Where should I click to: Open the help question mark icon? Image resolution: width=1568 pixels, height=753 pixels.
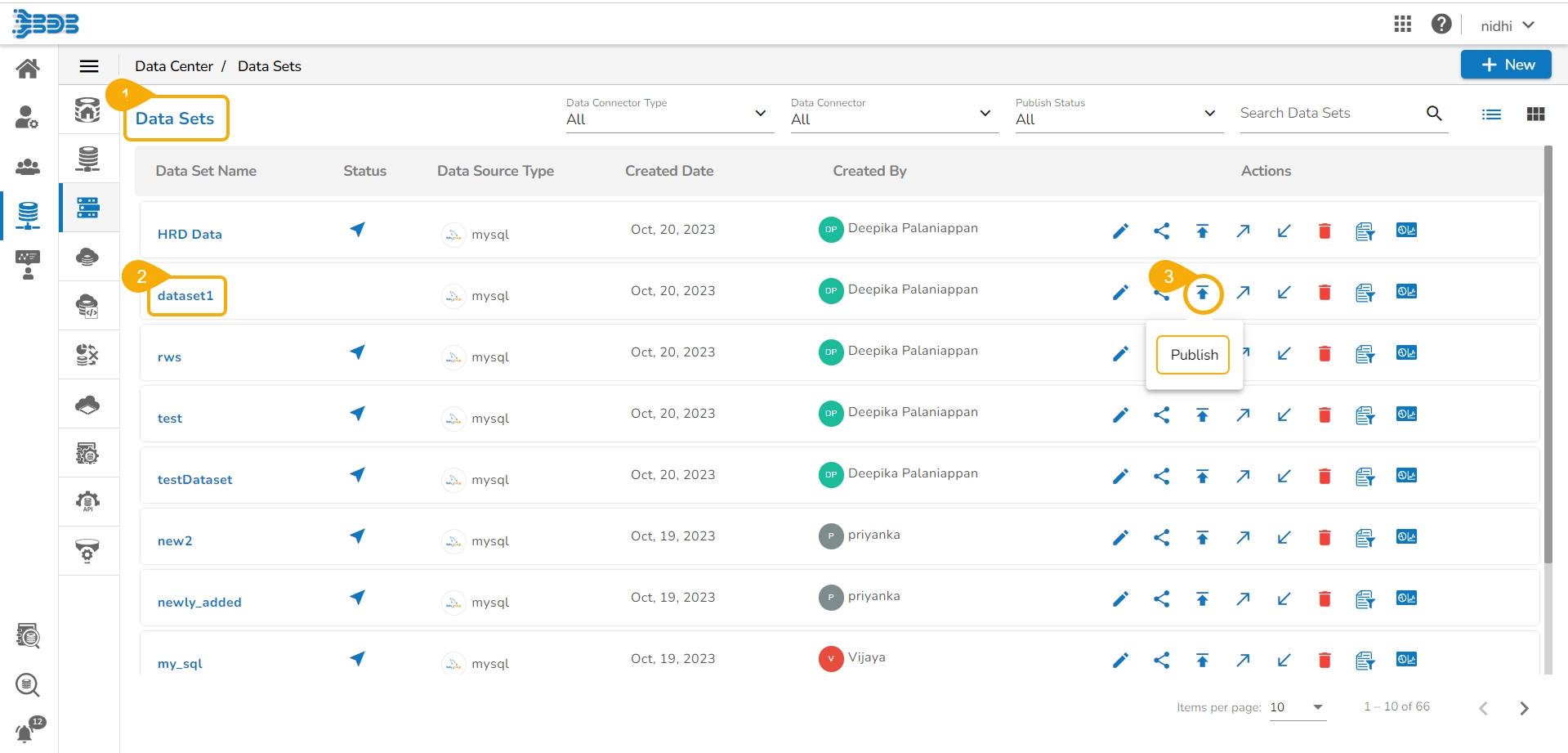click(x=1441, y=25)
